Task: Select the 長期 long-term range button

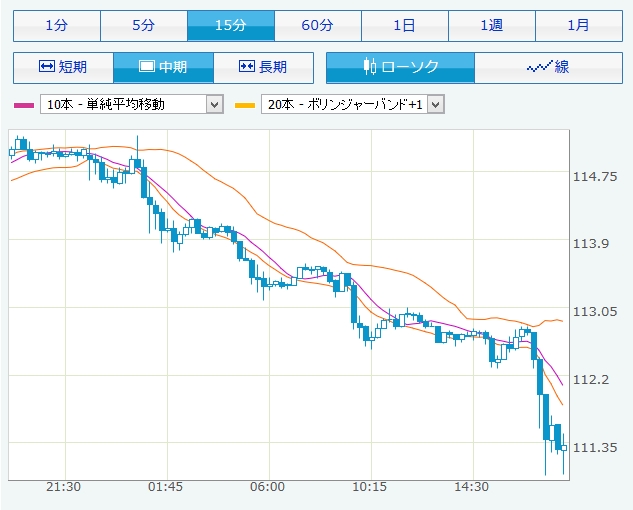Action: 264,67
